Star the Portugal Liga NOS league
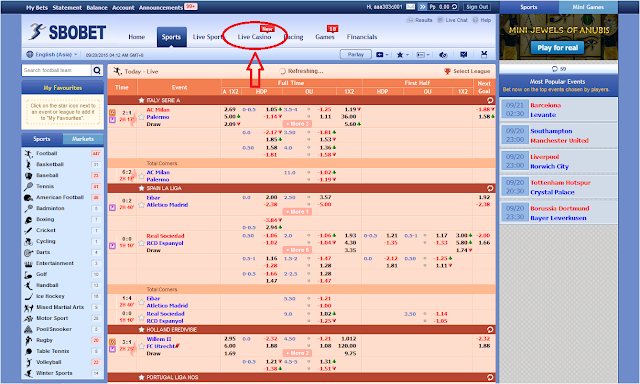Image resolution: width=640 pixels, height=384 pixels. (141, 377)
